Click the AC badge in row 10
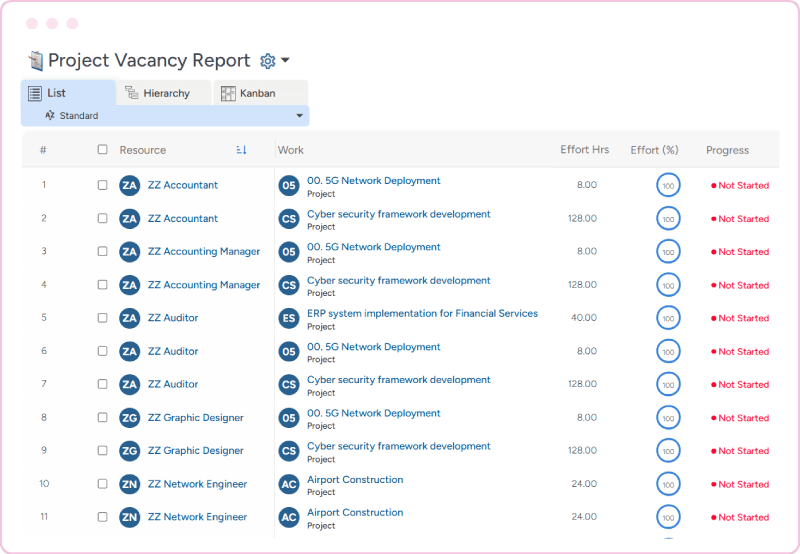This screenshot has height=554, width=800. point(289,484)
